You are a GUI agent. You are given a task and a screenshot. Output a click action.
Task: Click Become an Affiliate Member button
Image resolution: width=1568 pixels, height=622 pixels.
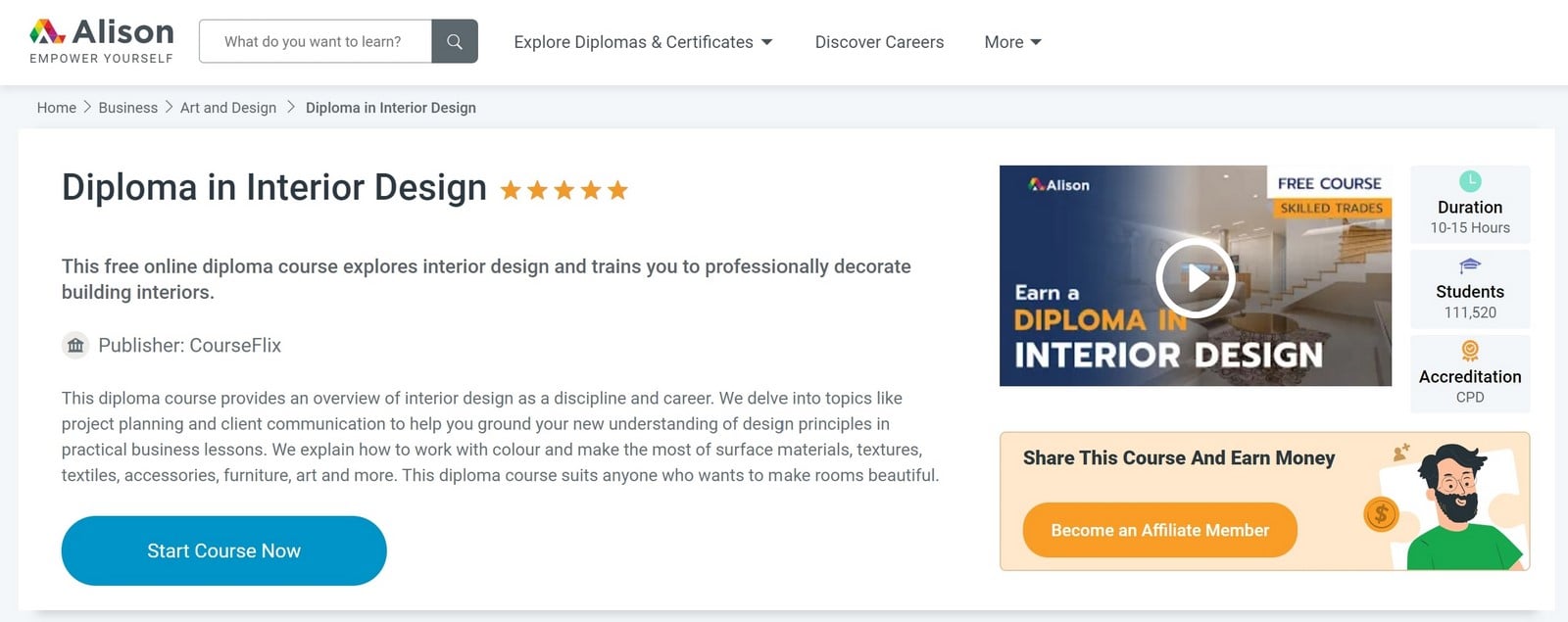(1159, 530)
